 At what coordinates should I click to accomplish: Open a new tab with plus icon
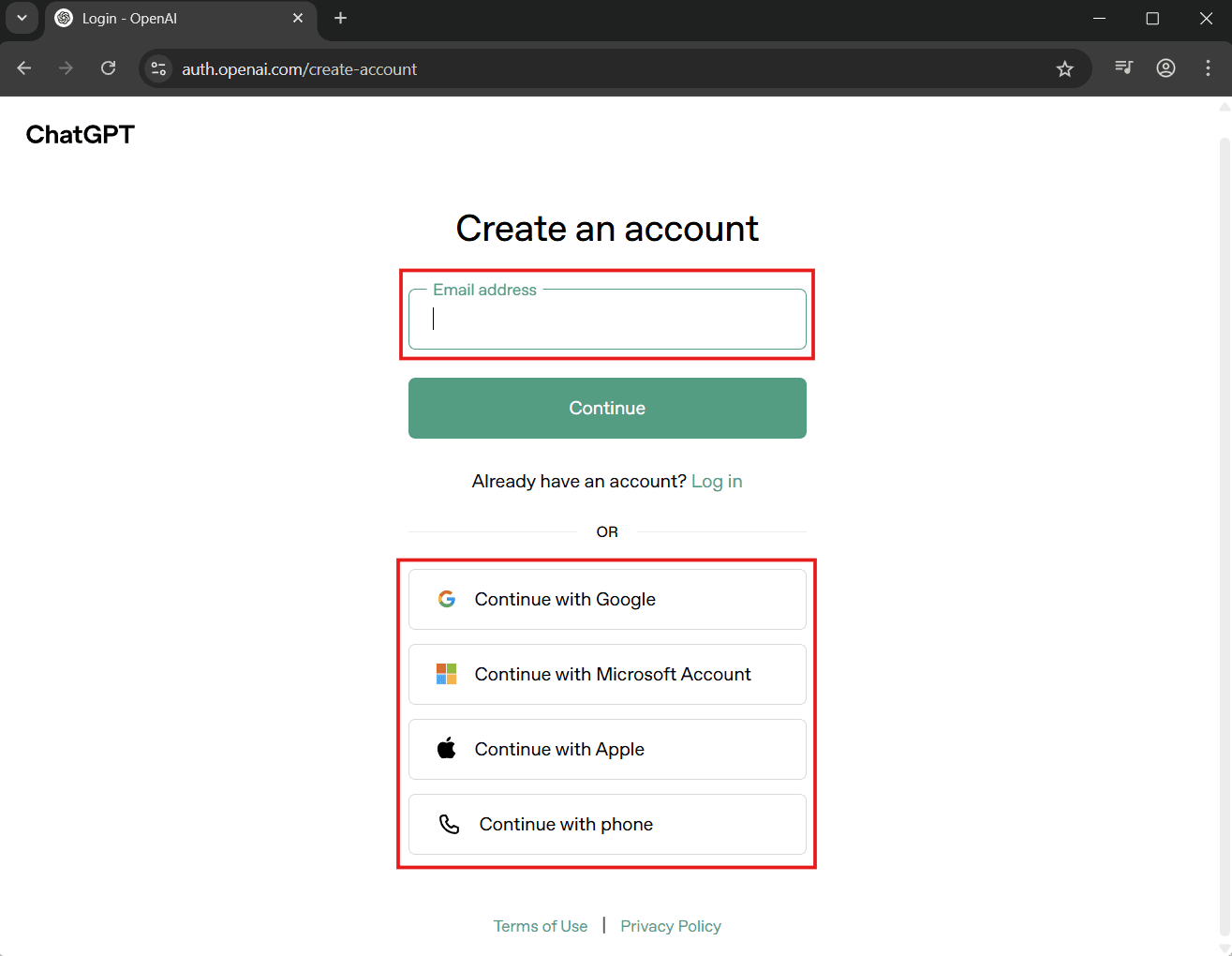340,18
